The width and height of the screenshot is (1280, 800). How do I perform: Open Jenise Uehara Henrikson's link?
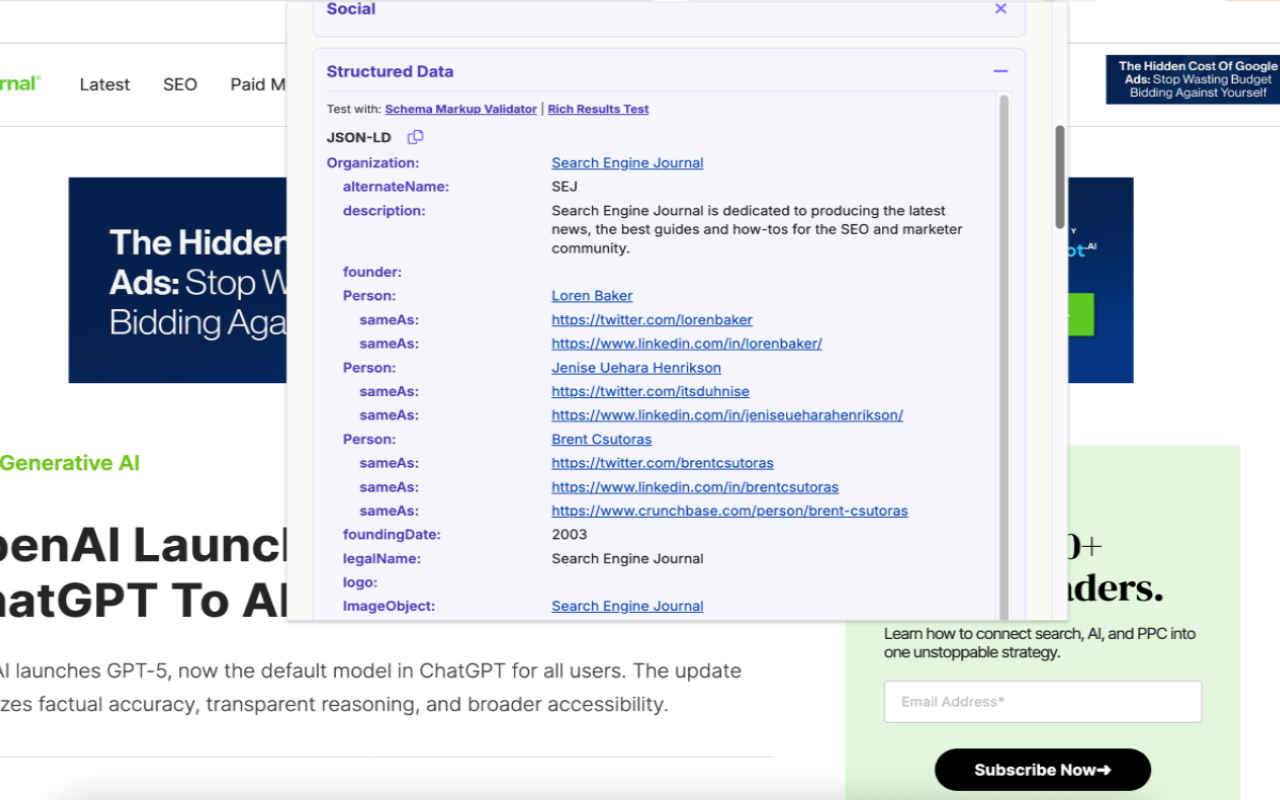(x=636, y=367)
